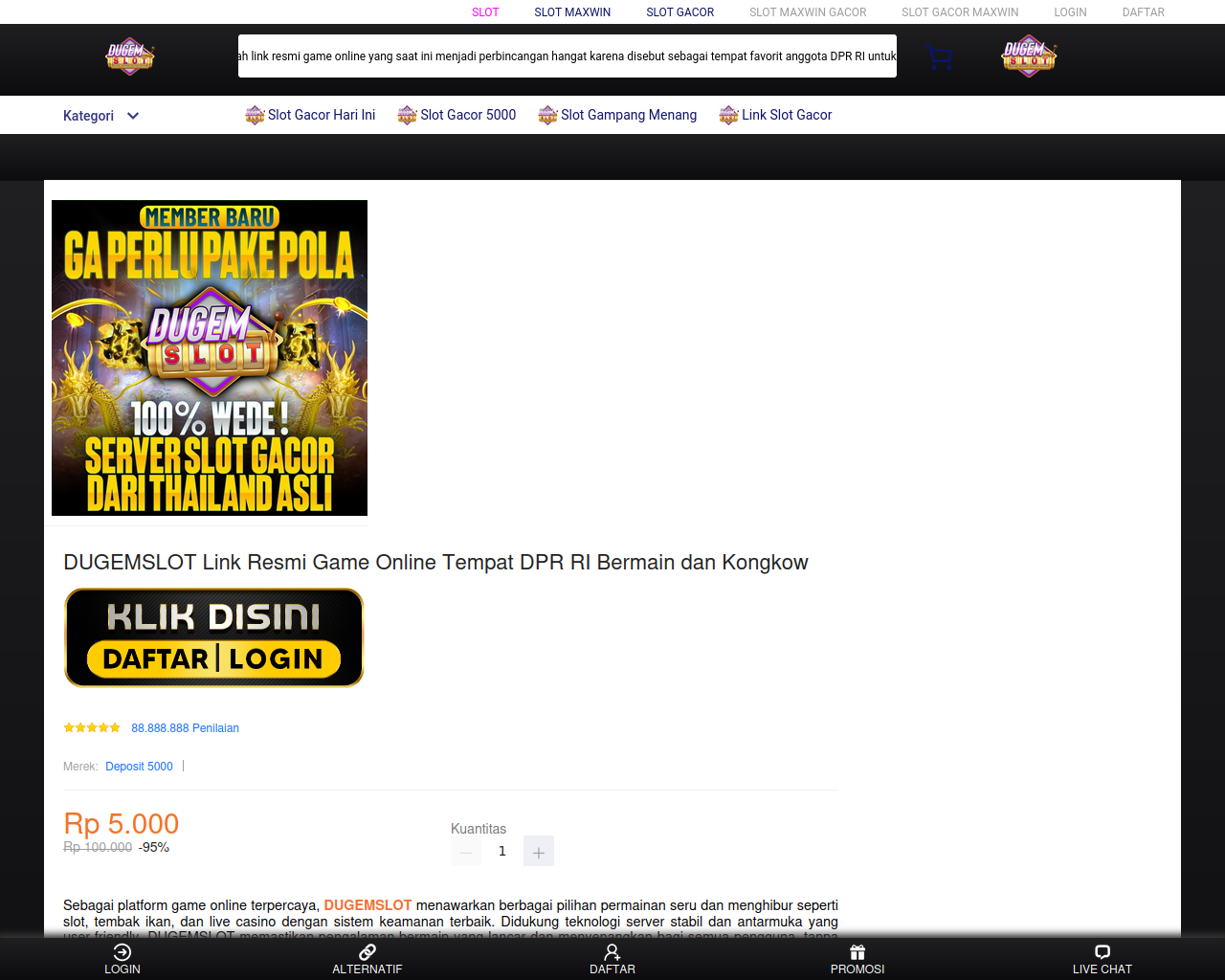Click the Kuantitas label

(479, 829)
